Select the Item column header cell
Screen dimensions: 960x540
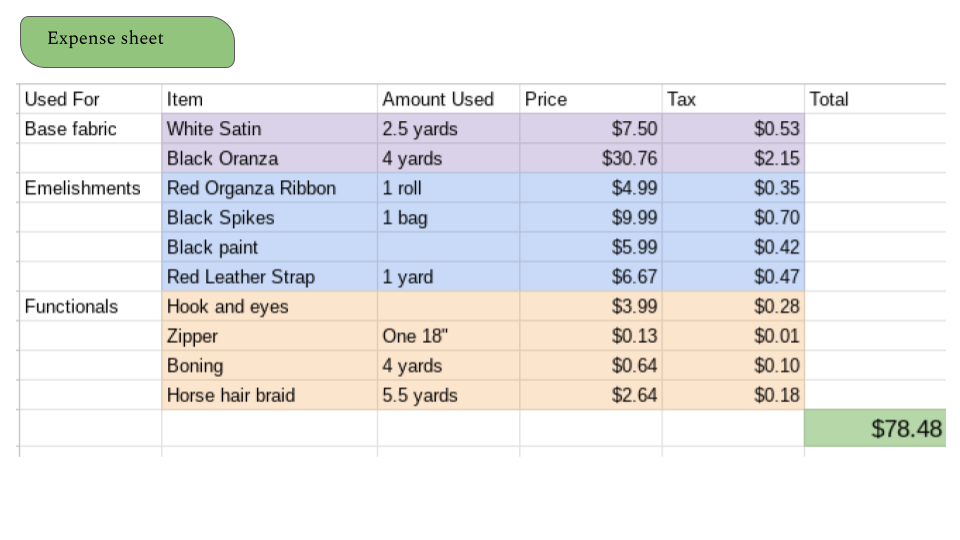(x=269, y=99)
